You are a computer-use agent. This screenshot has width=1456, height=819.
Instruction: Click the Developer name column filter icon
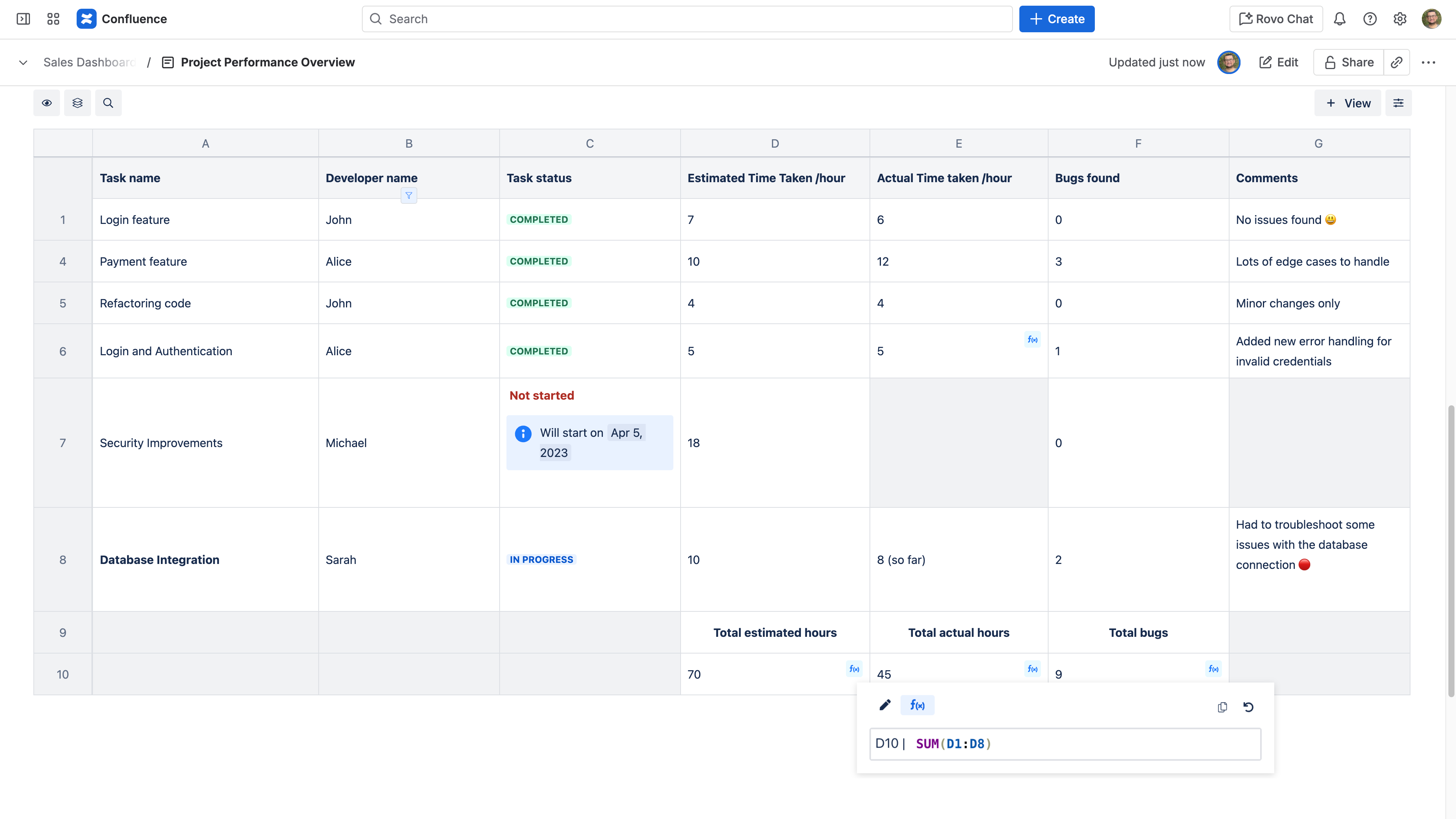click(x=409, y=196)
